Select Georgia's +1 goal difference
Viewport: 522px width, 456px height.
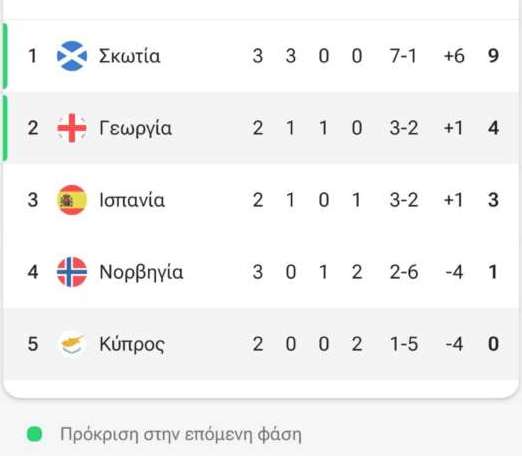(x=453, y=128)
